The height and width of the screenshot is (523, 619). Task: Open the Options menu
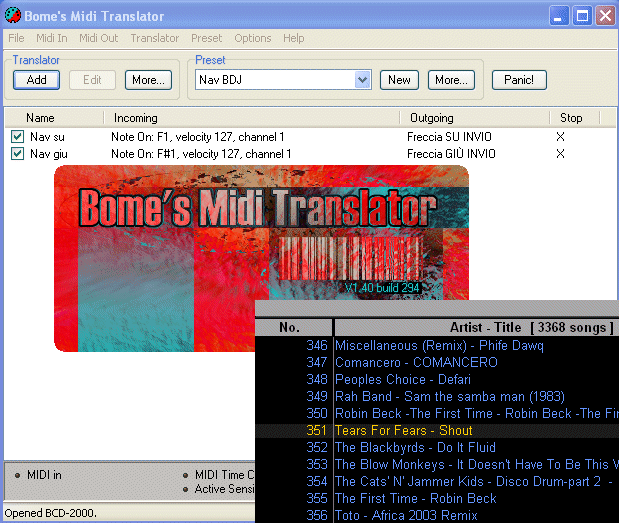click(253, 38)
